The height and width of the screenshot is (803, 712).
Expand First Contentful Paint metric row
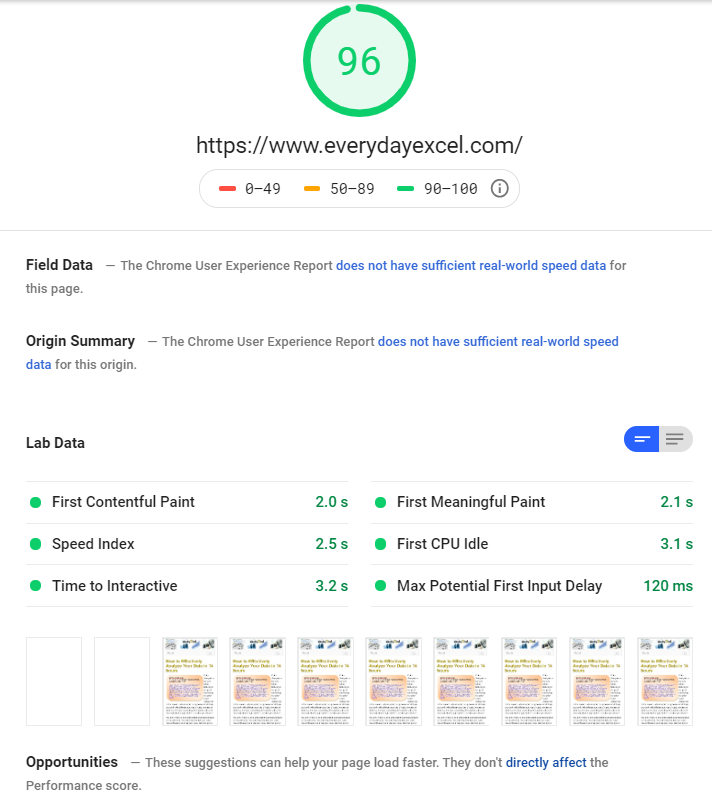[187, 502]
